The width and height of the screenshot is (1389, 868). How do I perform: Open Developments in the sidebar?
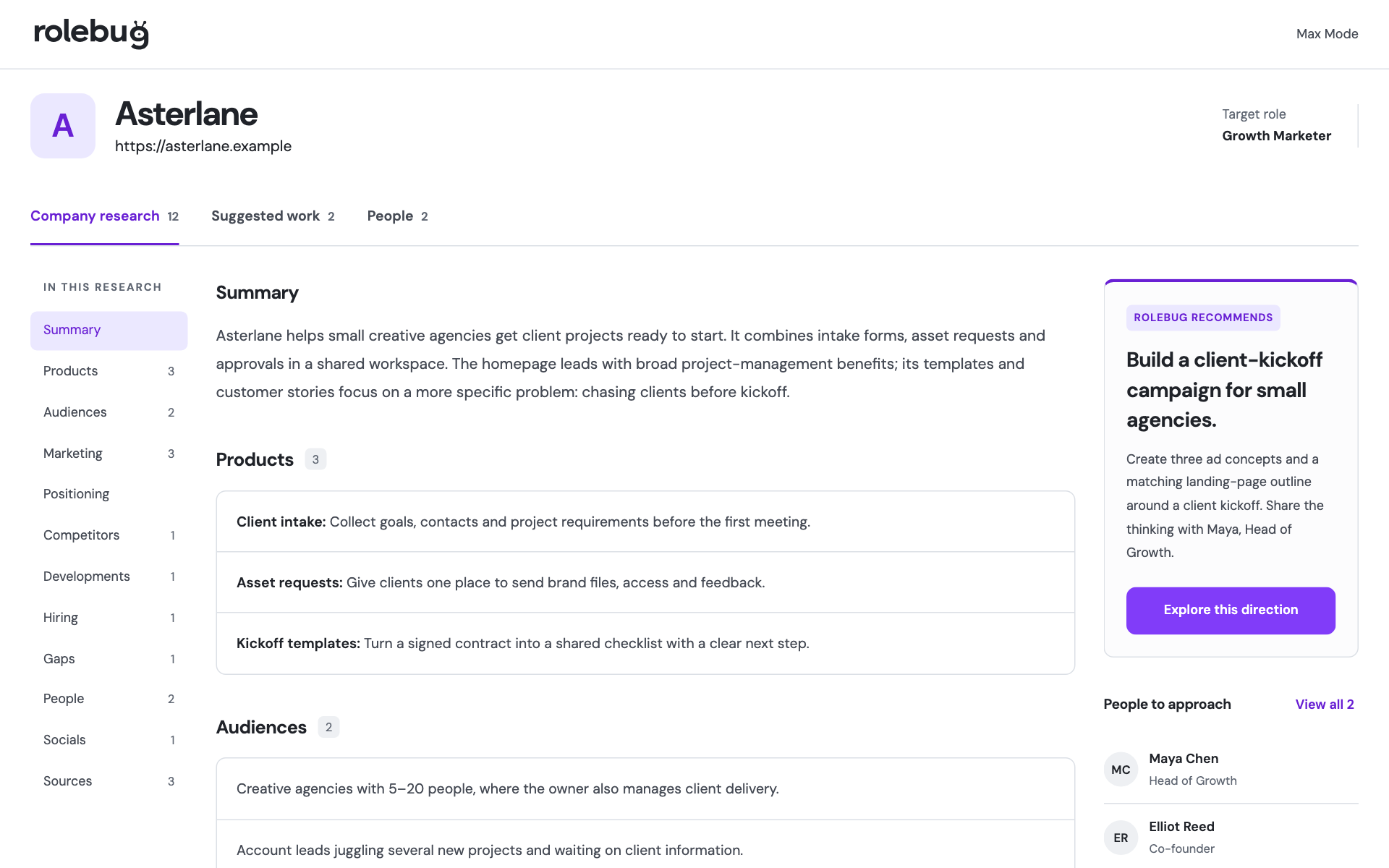tap(109, 576)
